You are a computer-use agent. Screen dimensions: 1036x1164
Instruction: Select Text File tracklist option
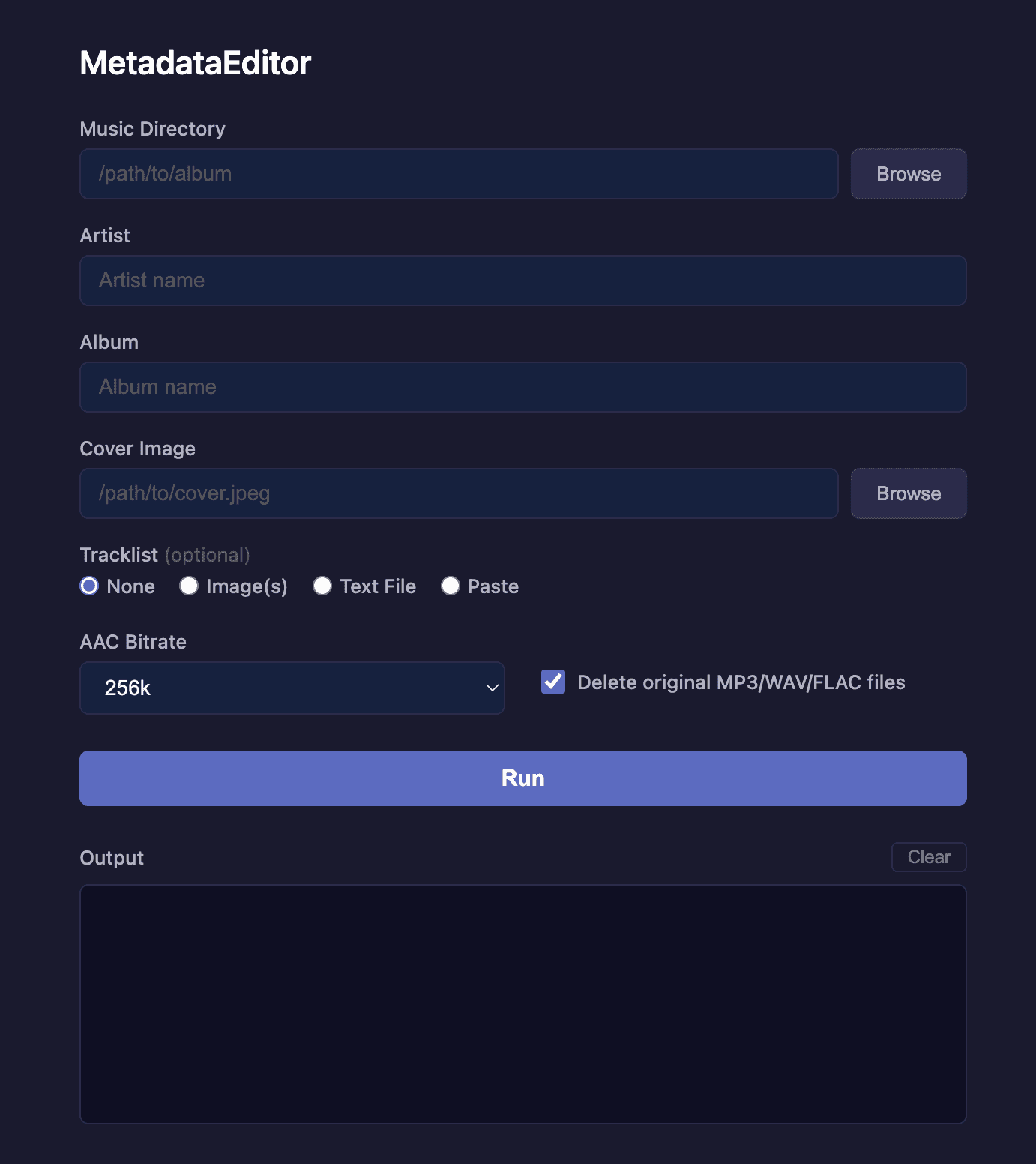click(322, 586)
